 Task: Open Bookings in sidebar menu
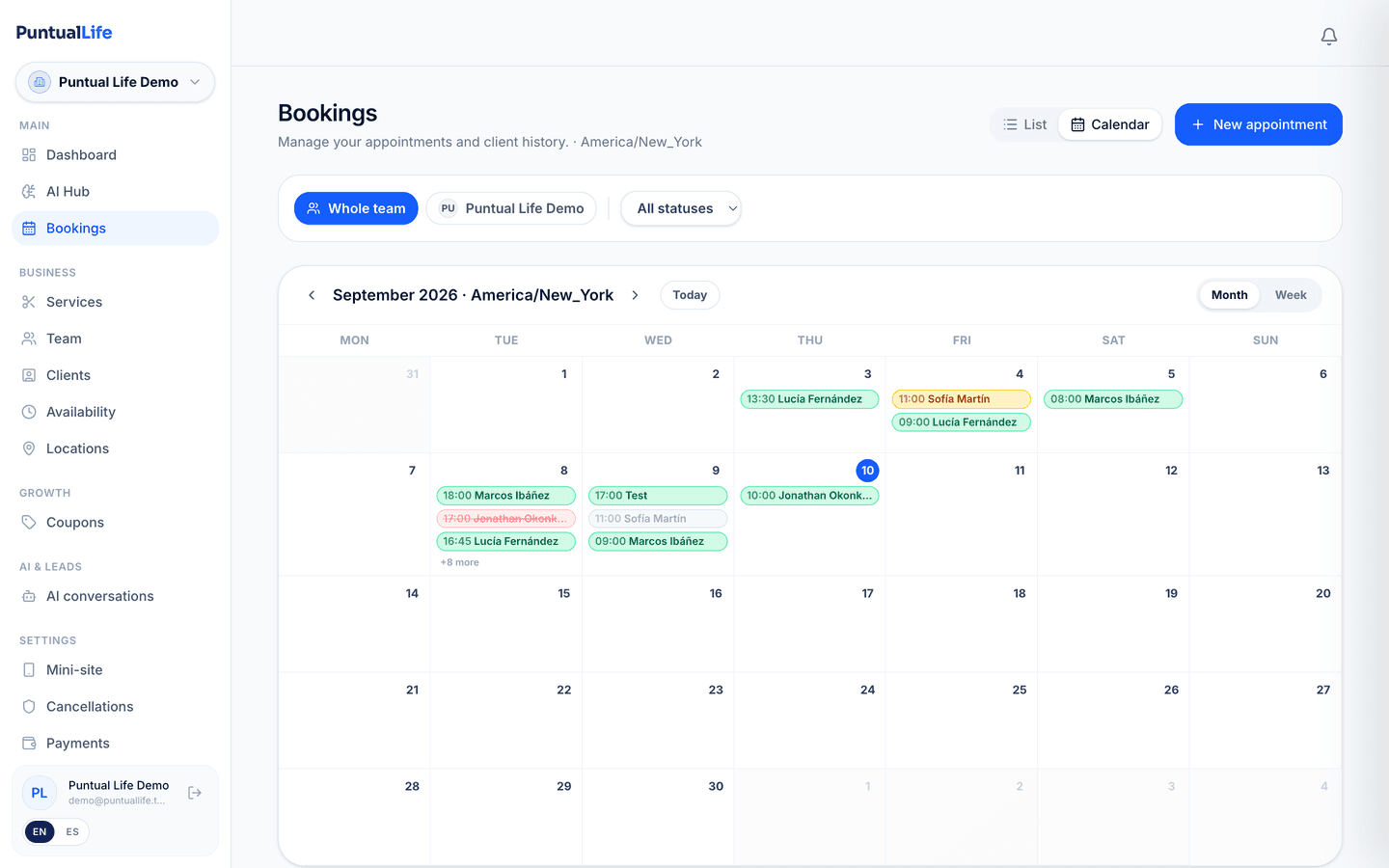[x=115, y=229]
